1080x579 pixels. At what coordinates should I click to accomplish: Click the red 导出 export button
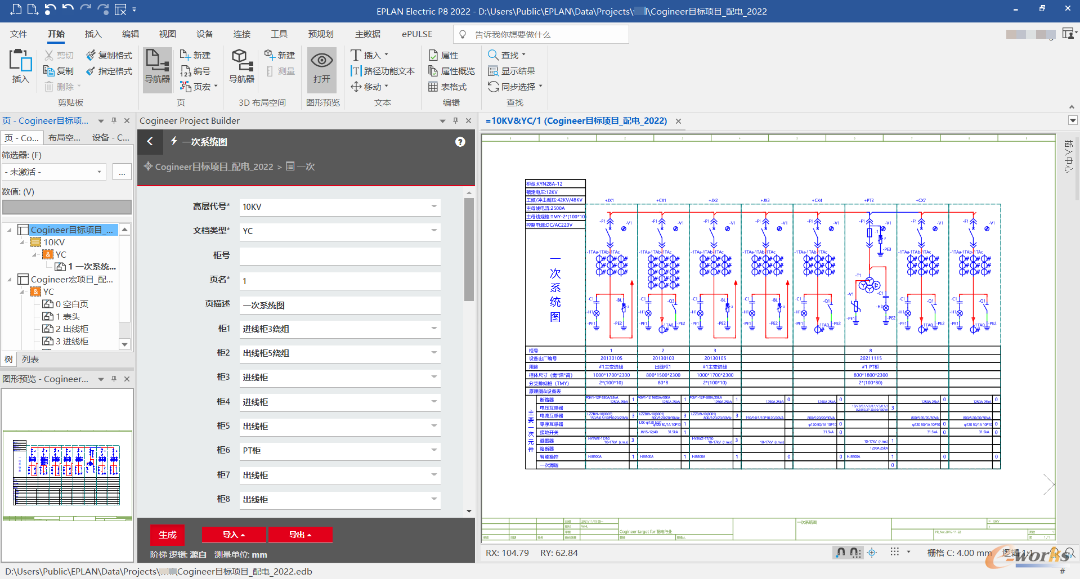coord(300,534)
